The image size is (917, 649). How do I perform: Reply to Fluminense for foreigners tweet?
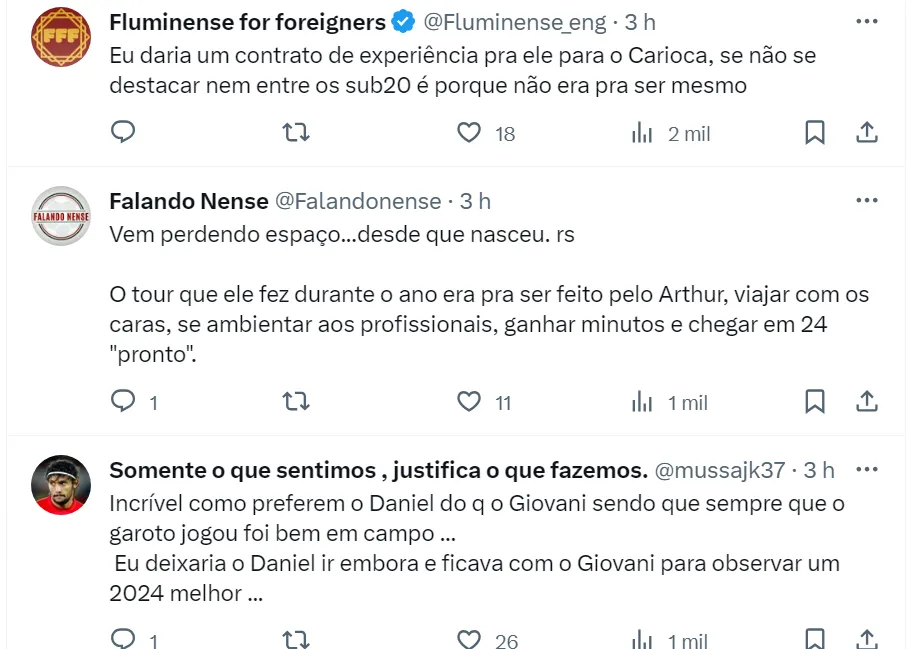pyautogui.click(x=123, y=132)
